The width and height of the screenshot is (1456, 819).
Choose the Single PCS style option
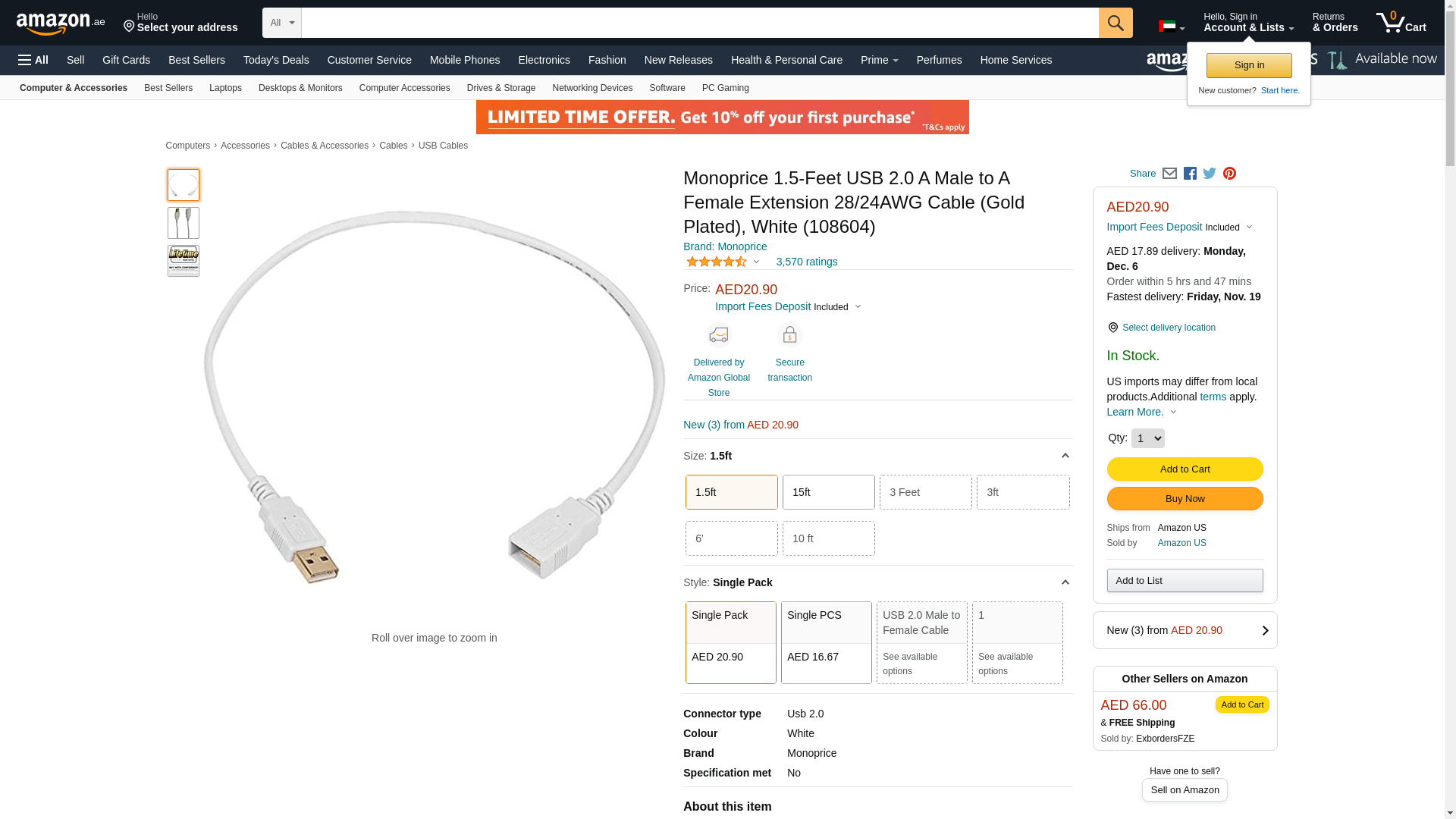tap(826, 642)
